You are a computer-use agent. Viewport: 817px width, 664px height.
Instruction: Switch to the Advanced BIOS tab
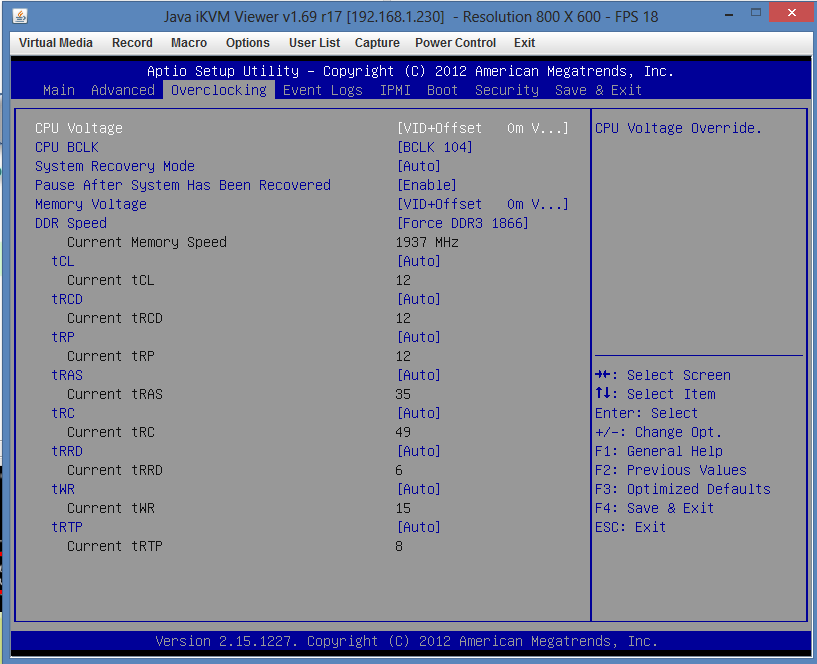123,90
